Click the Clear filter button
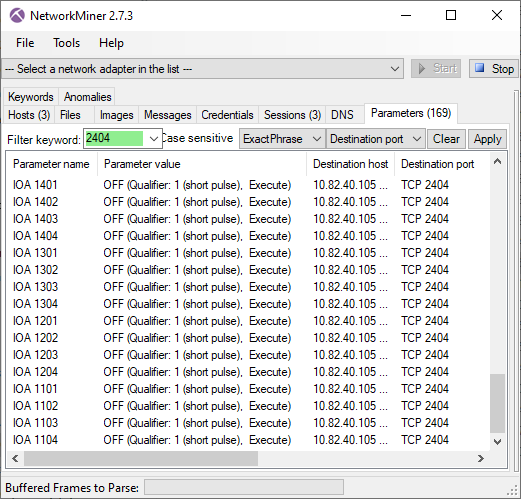Screen dimensions: 521x499 [446, 139]
